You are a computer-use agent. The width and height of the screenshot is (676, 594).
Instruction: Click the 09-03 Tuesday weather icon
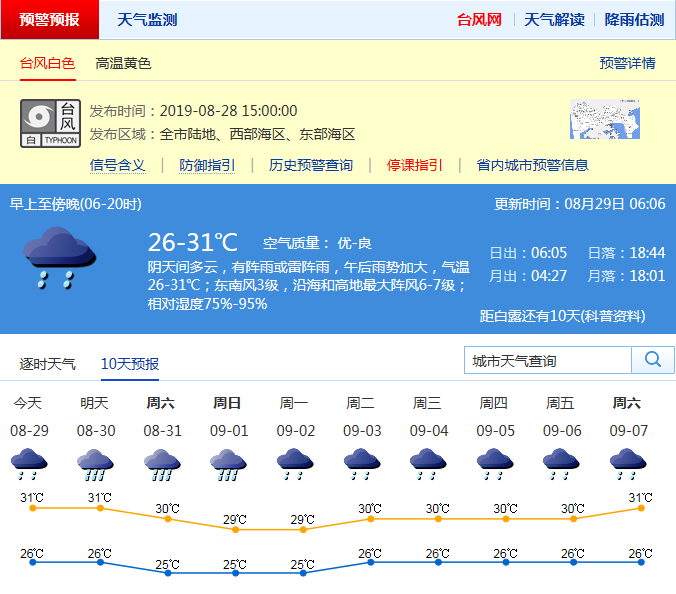coord(360,464)
